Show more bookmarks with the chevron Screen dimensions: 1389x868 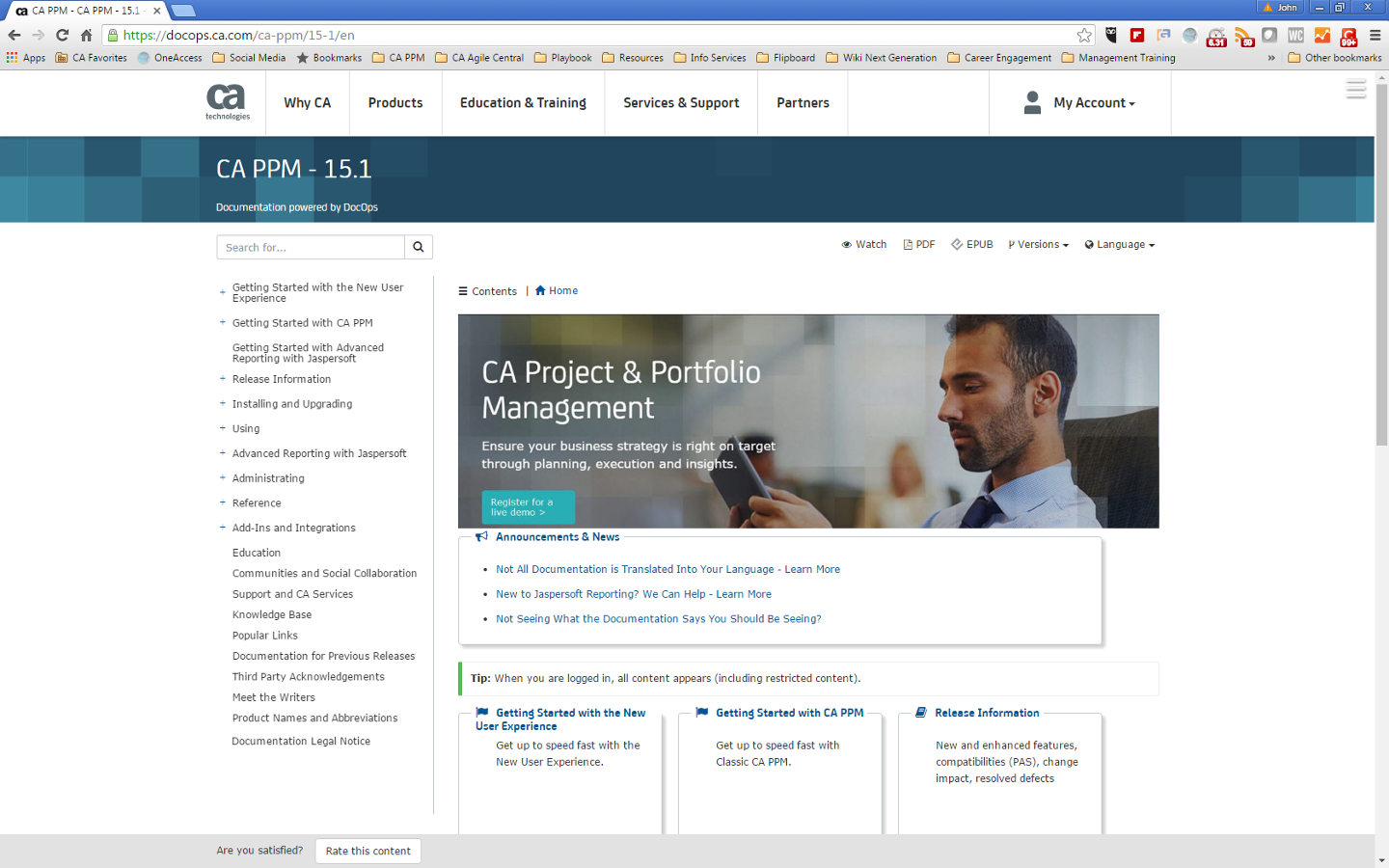click(1271, 58)
